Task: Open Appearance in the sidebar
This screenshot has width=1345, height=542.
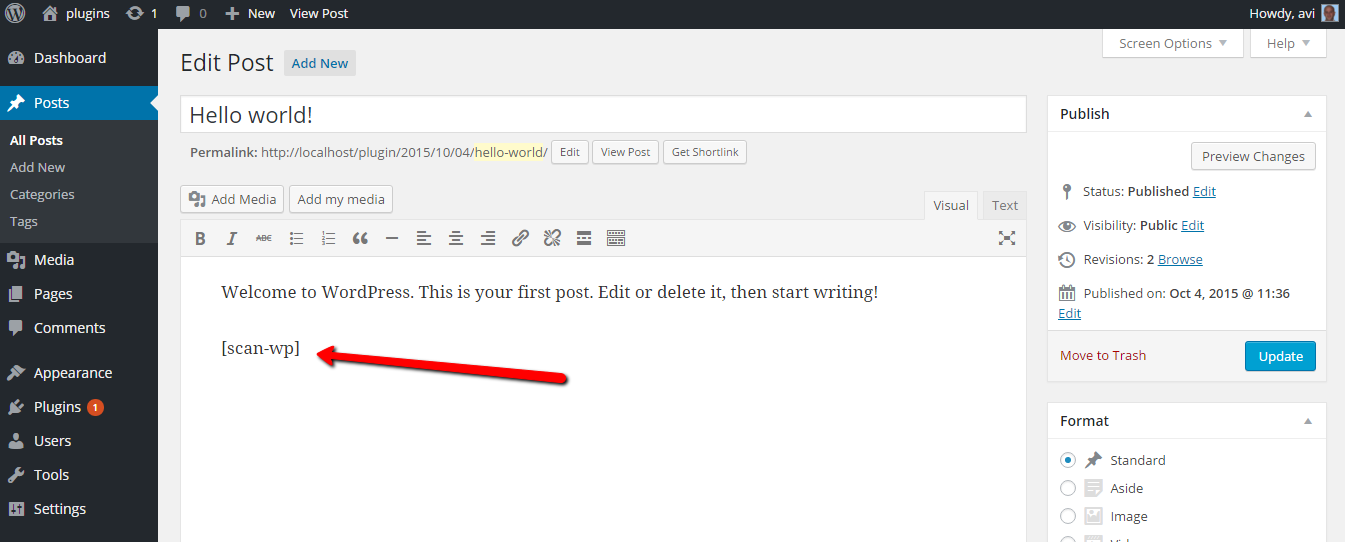Action: (x=79, y=373)
